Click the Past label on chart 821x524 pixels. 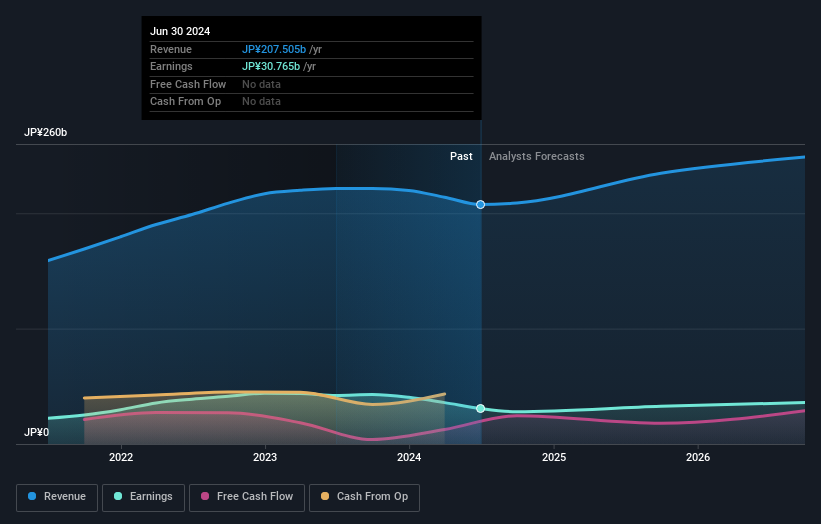click(x=461, y=156)
